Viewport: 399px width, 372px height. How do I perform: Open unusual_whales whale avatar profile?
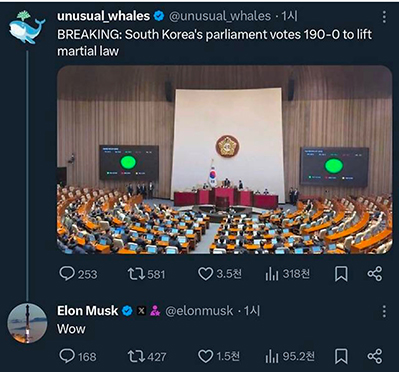click(x=27, y=27)
